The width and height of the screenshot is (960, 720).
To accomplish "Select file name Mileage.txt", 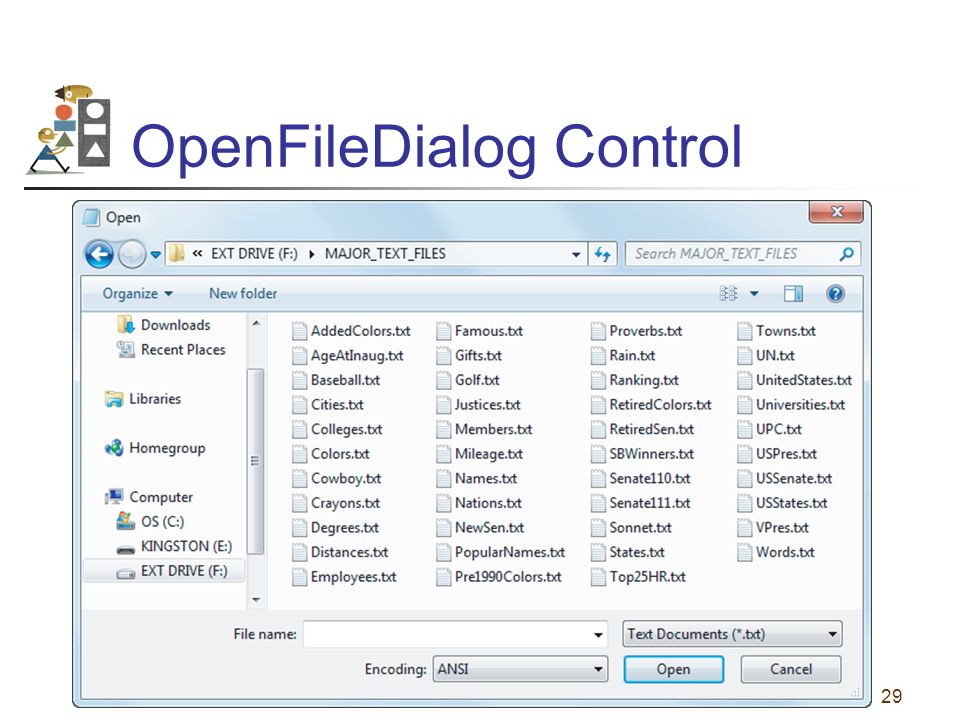I will pos(489,454).
